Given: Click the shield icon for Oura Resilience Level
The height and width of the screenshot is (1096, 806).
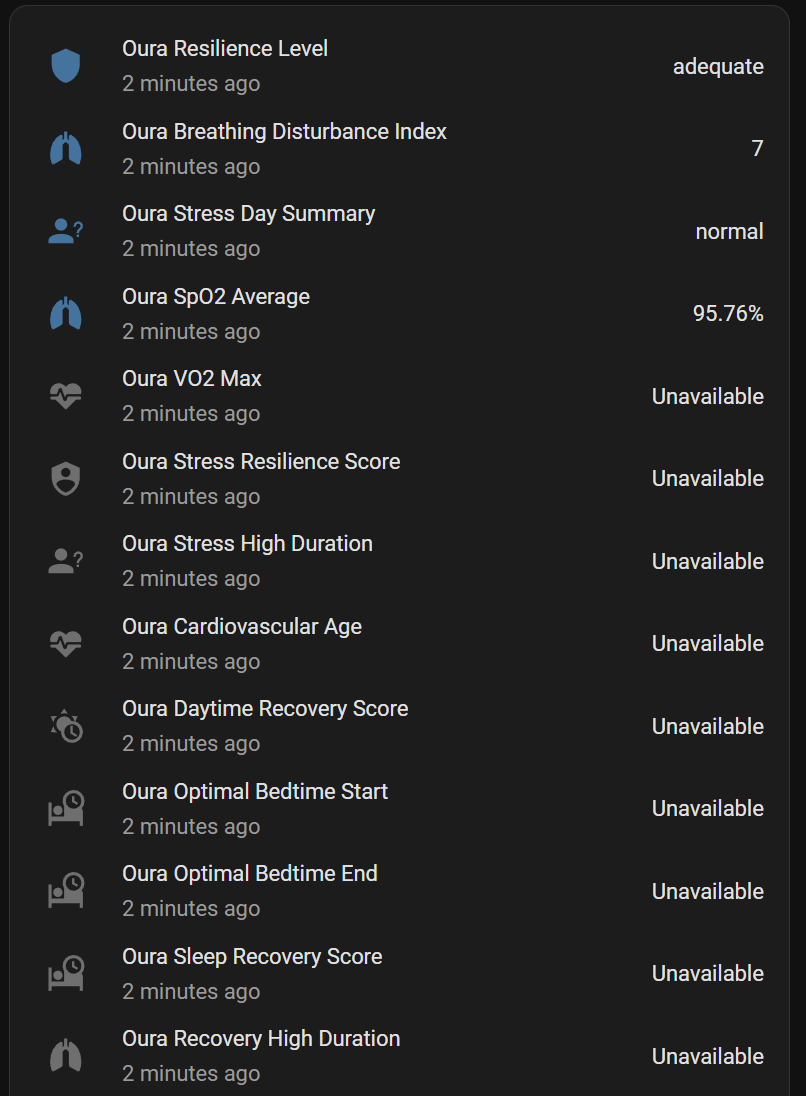Looking at the screenshot, I should pyautogui.click(x=65, y=67).
